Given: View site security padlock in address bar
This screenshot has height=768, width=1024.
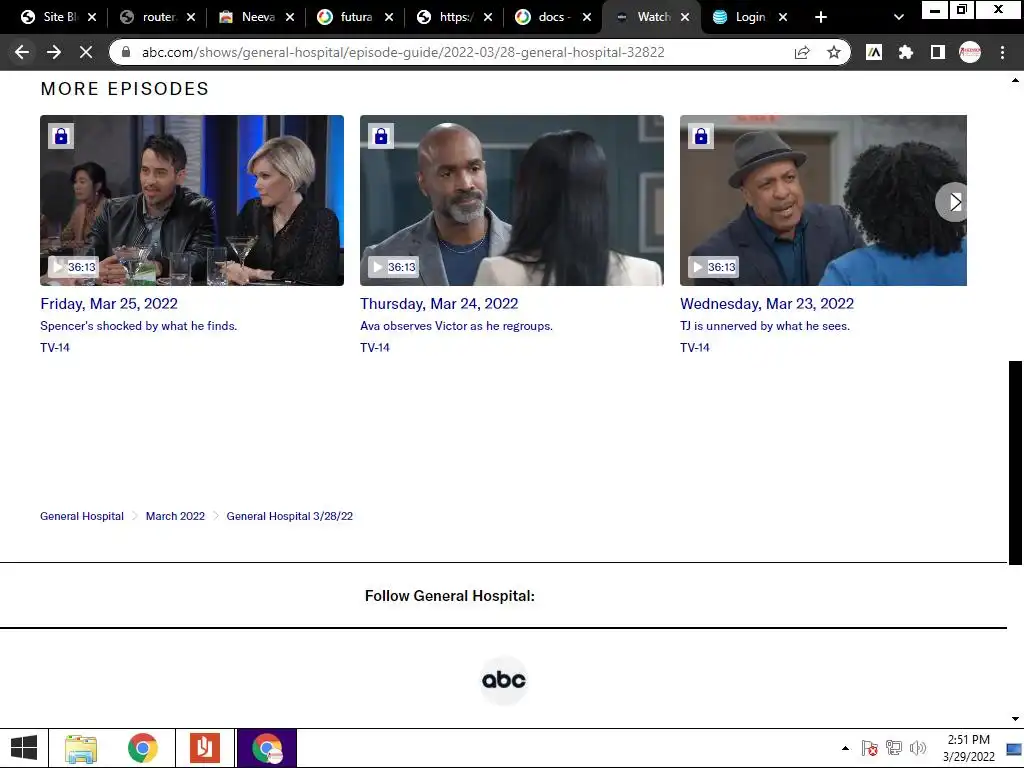Looking at the screenshot, I should point(127,52).
